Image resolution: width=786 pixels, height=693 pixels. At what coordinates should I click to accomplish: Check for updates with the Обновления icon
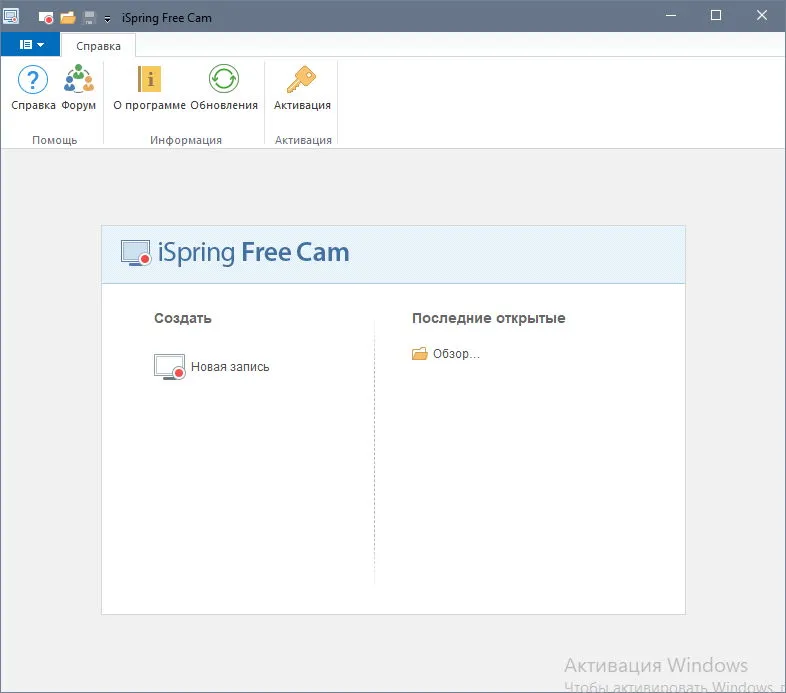[x=224, y=88]
